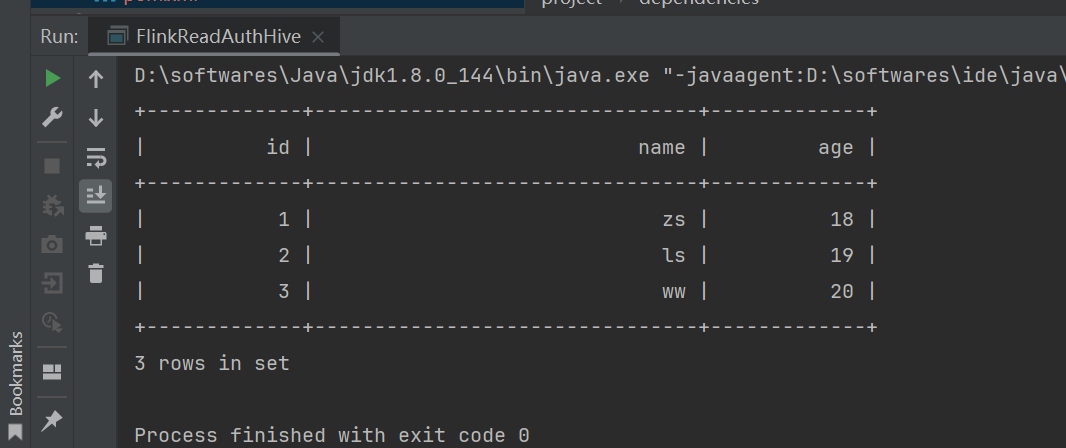The image size is (1066, 448).
Task: Click the Stop process square icon
Action: point(52,166)
